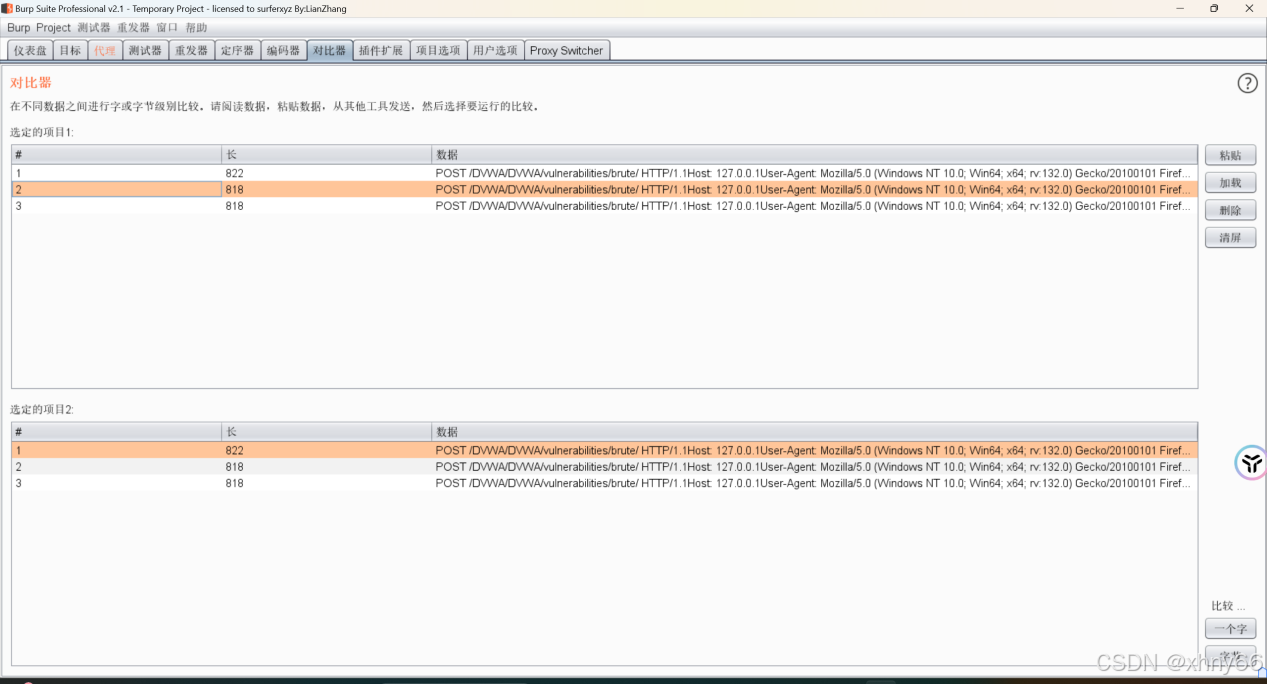Select row 3 in item 2 list
1267x684 pixels.
click(604, 483)
